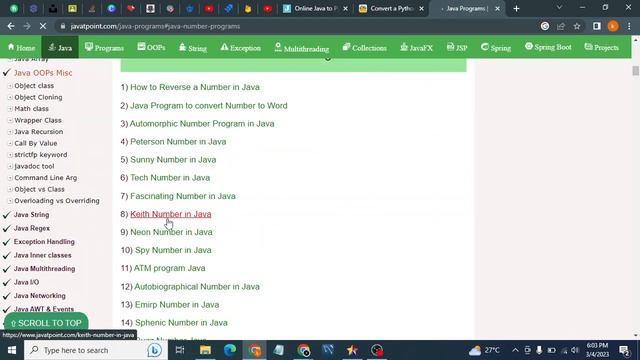
Task: Select javadoc tool in sidebar
Action: pyautogui.click(x=34, y=166)
